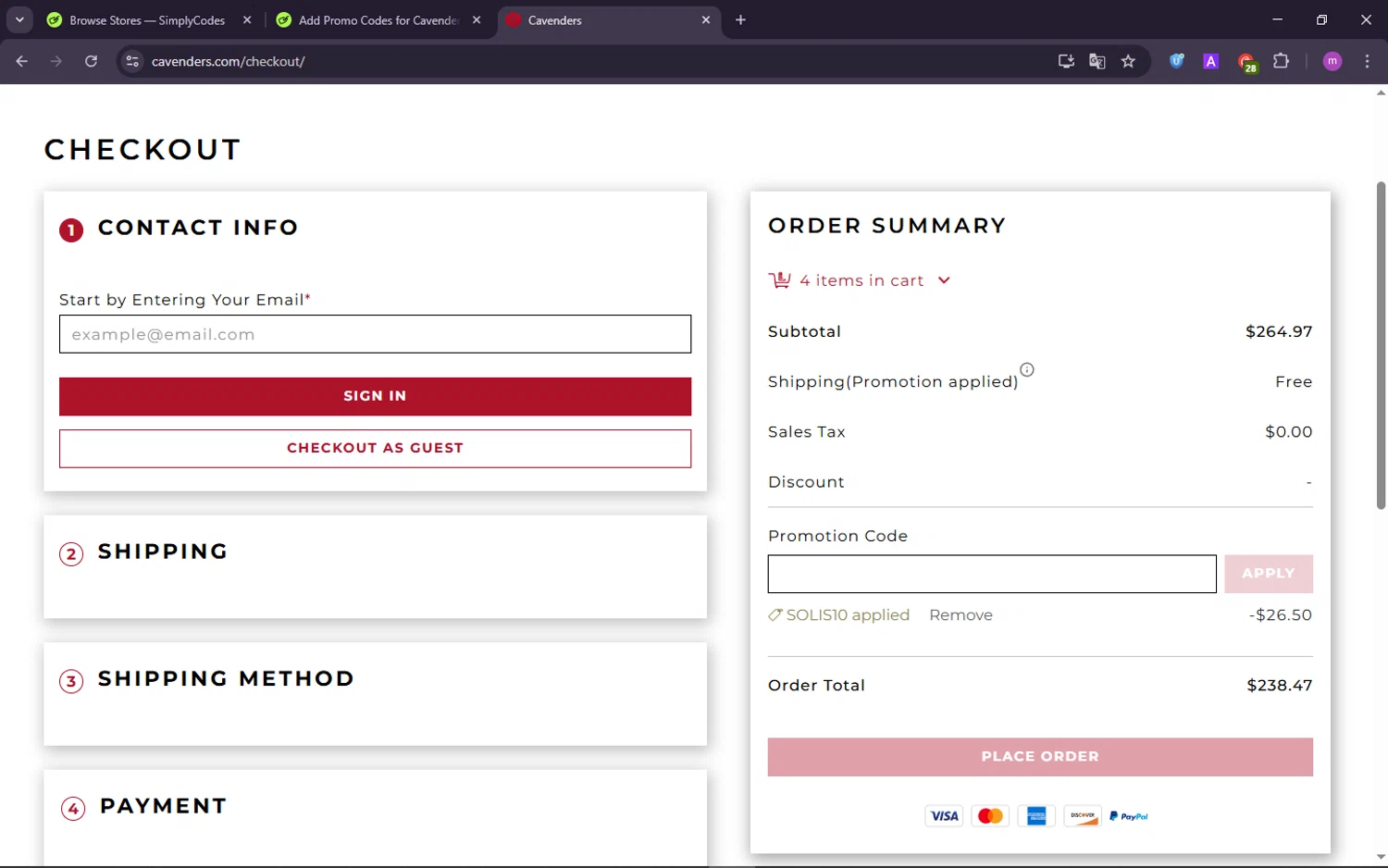This screenshot has height=868, width=1388.
Task: Click the Visa card icon
Action: tap(944, 816)
